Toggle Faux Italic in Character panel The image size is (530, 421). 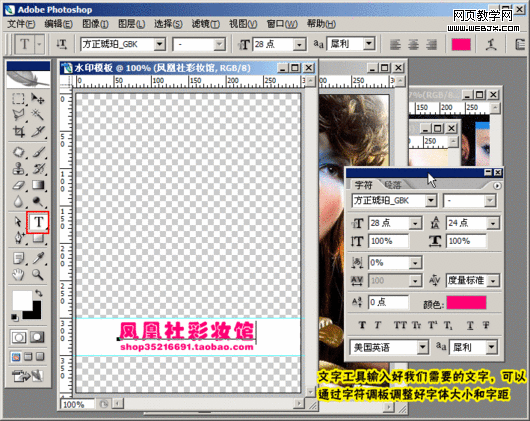[x=378, y=325]
